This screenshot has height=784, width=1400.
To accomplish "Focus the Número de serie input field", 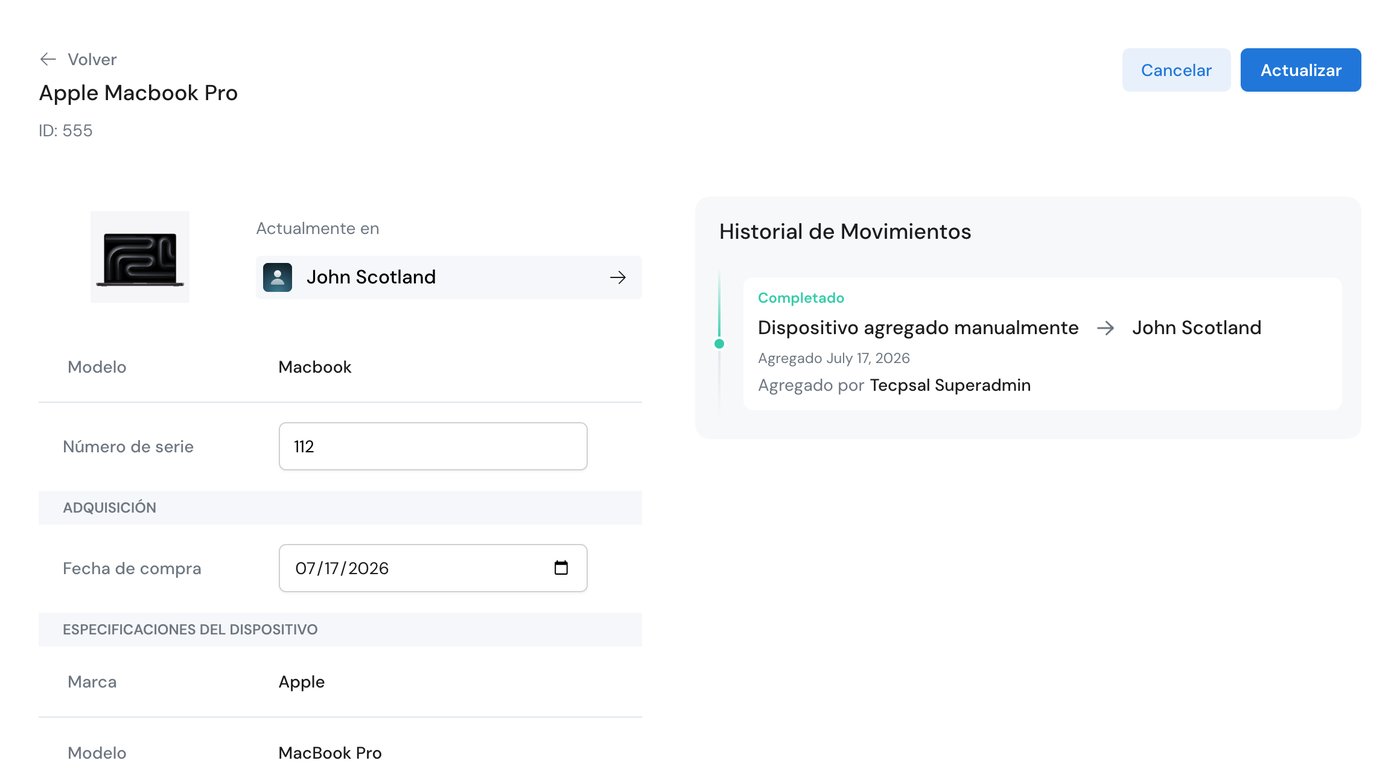I will (433, 446).
